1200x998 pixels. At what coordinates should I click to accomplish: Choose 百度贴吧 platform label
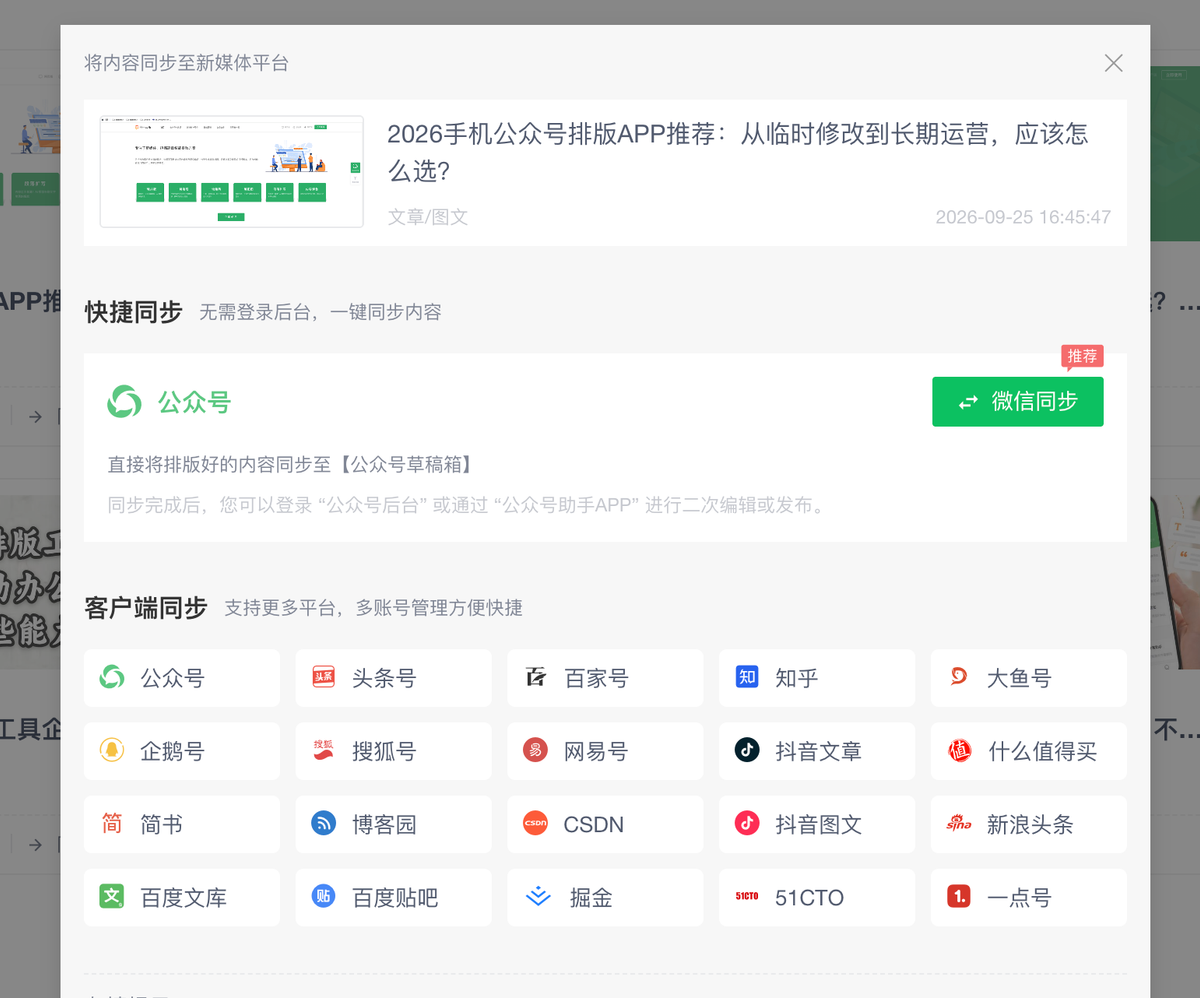click(x=395, y=897)
